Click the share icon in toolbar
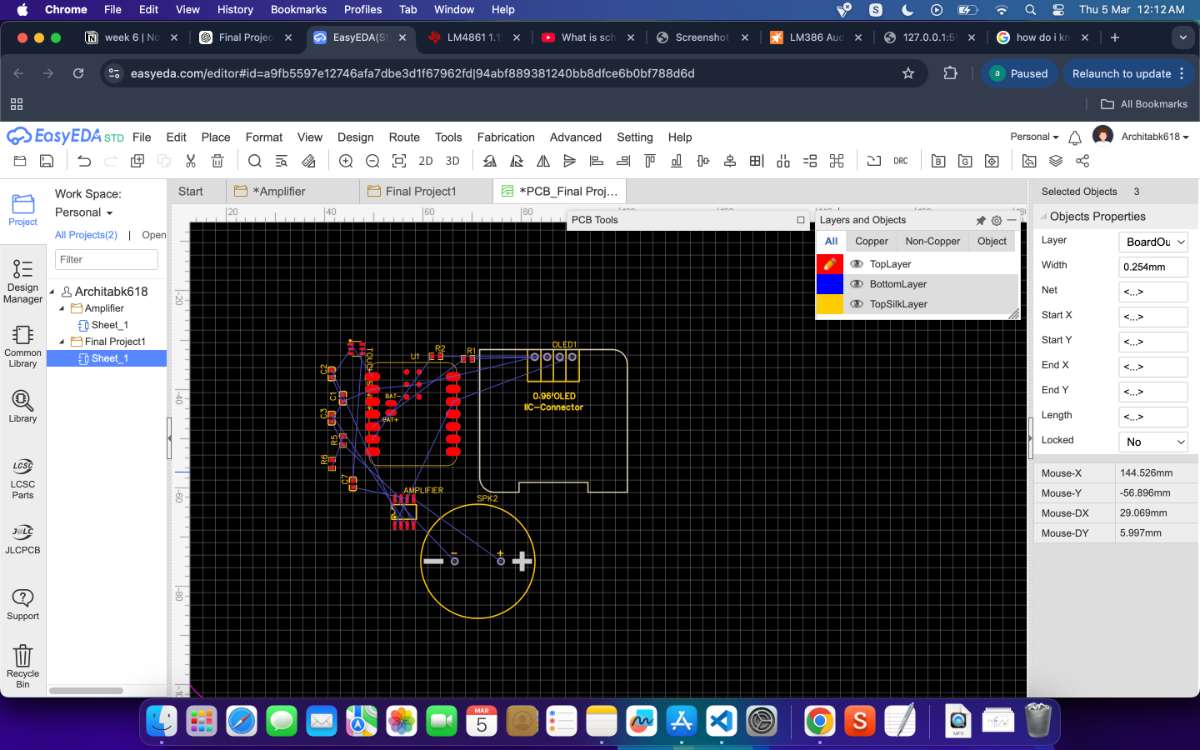 1082,161
